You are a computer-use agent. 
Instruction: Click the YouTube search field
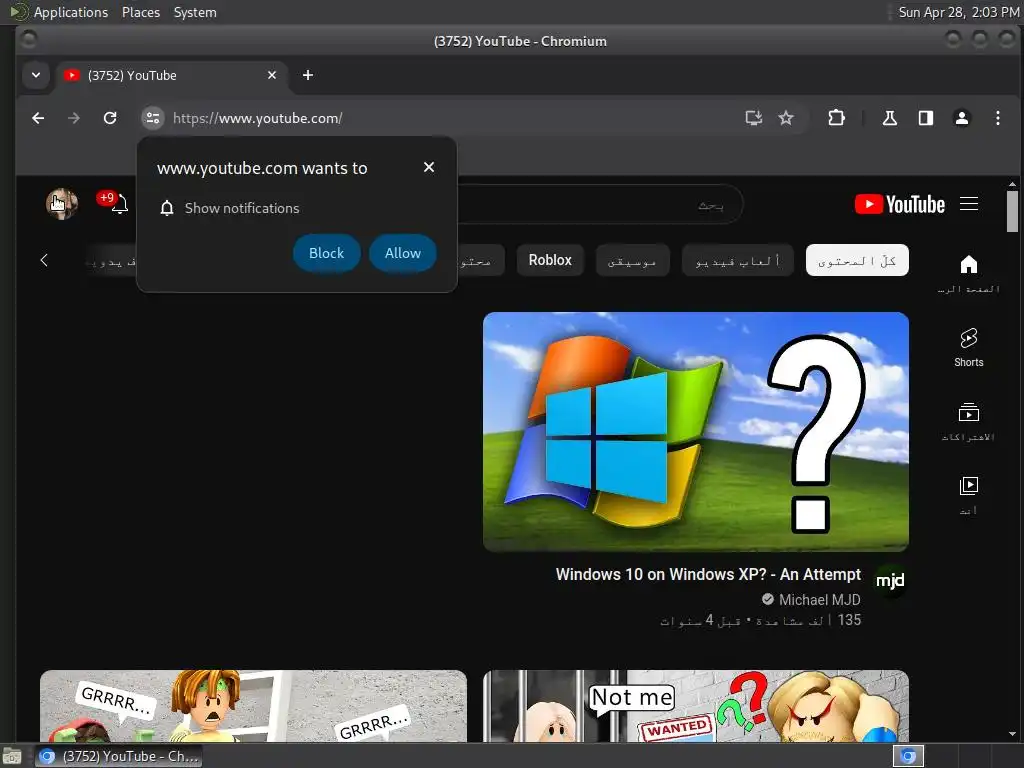coord(601,204)
